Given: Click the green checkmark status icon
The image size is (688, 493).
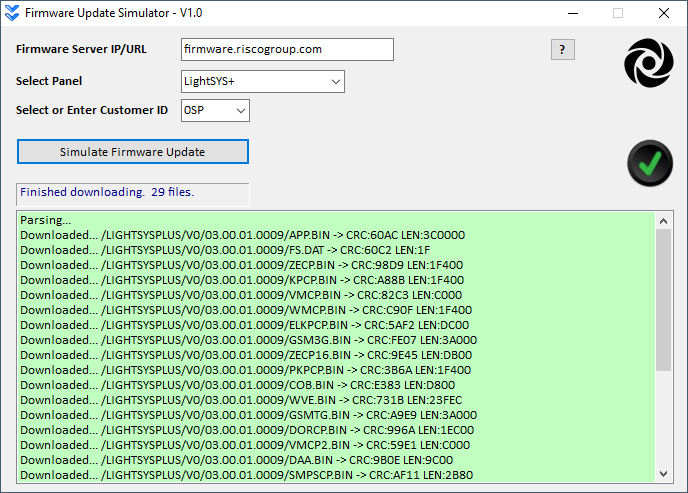Looking at the screenshot, I should click(650, 163).
